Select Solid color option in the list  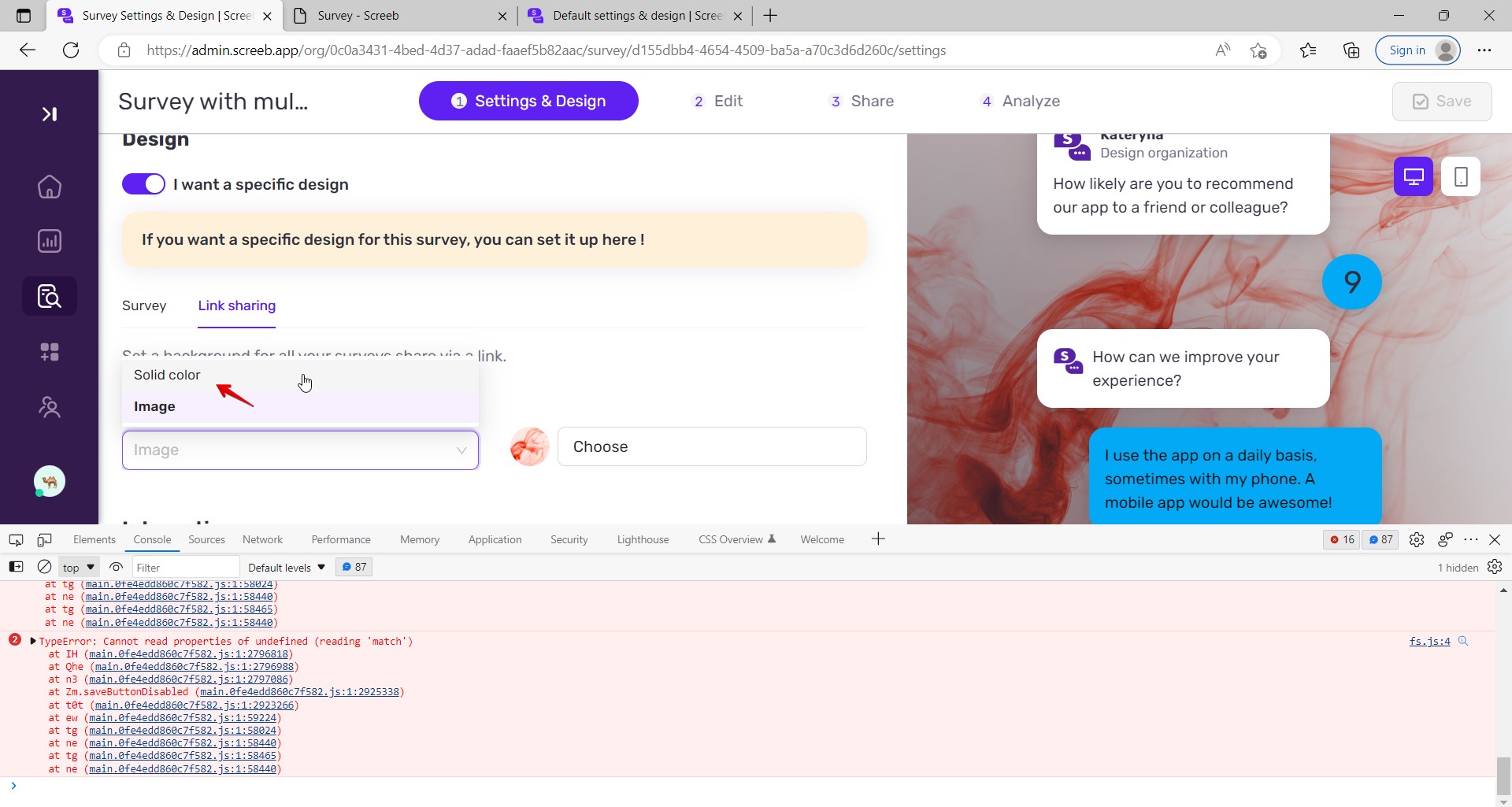(300, 375)
